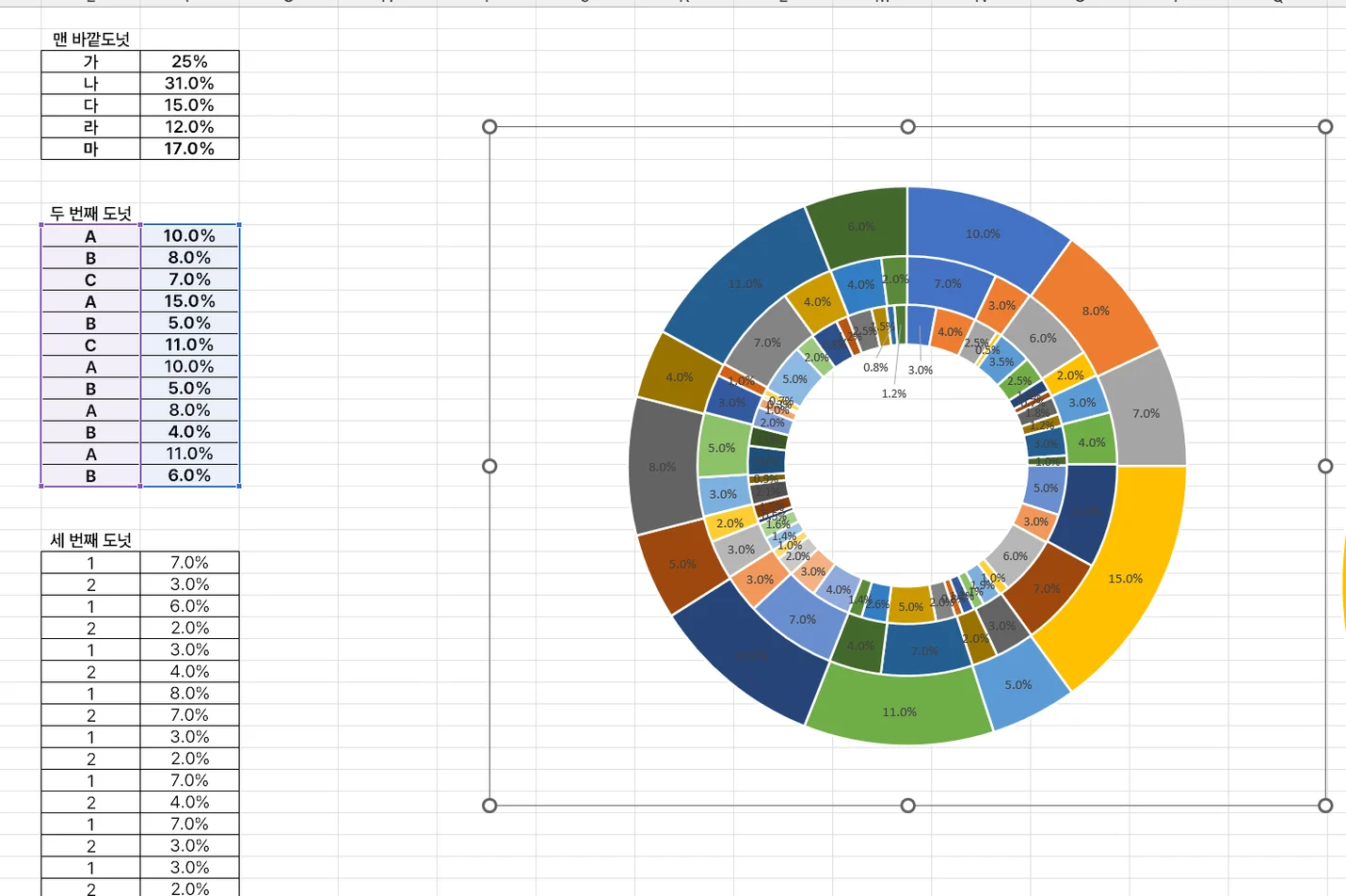This screenshot has width=1346, height=896.
Task: Click the chart's top-center resize handle
Action: (x=908, y=126)
